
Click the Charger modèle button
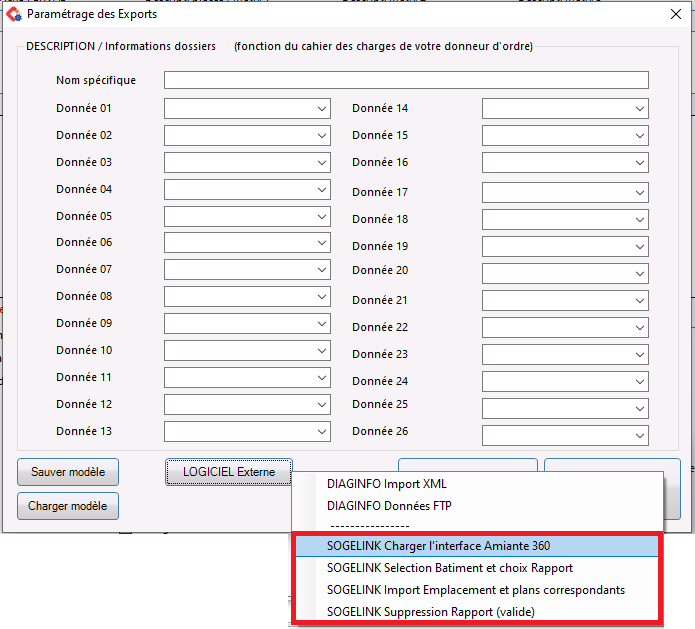click(x=68, y=506)
